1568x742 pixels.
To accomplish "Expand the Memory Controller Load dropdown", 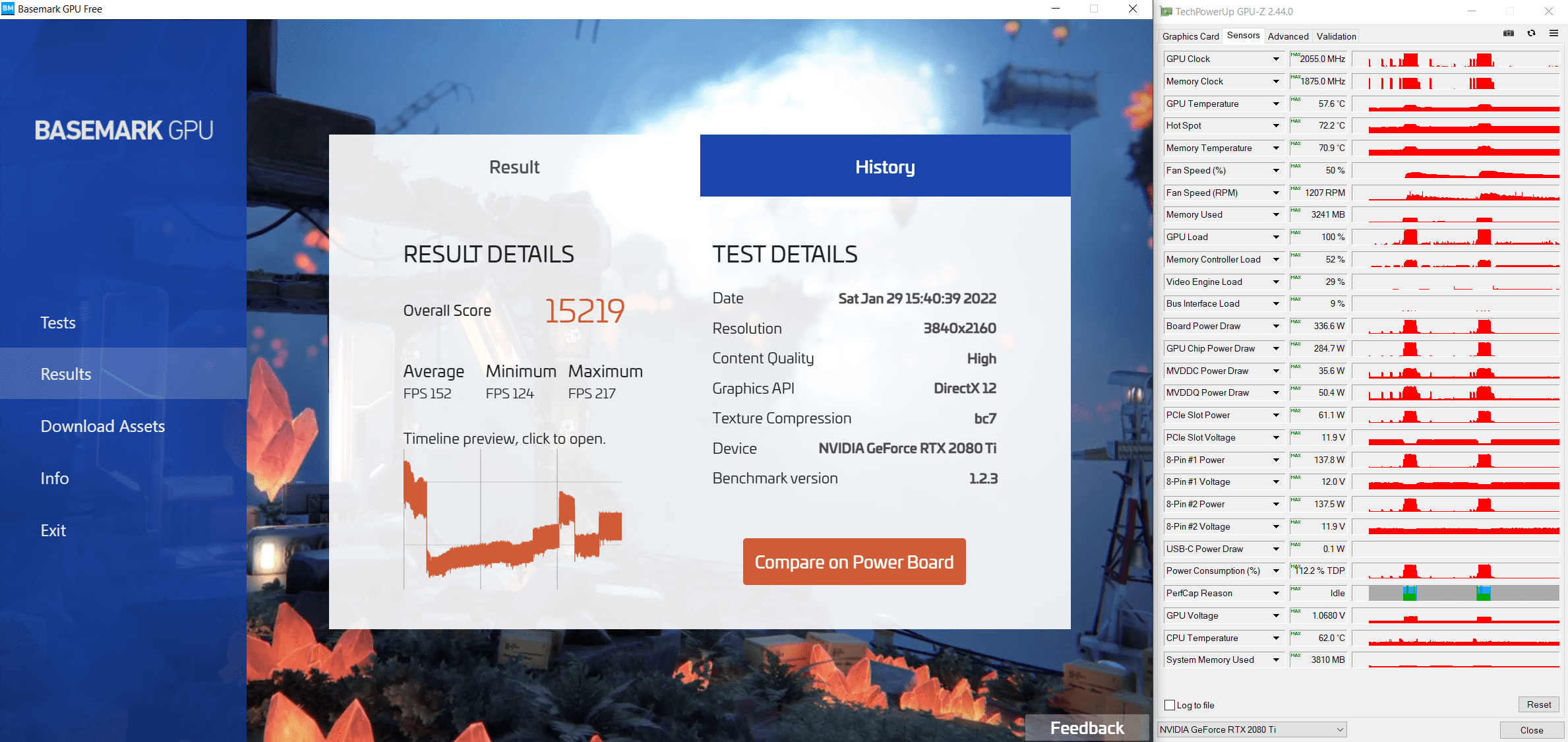I will [x=1276, y=260].
